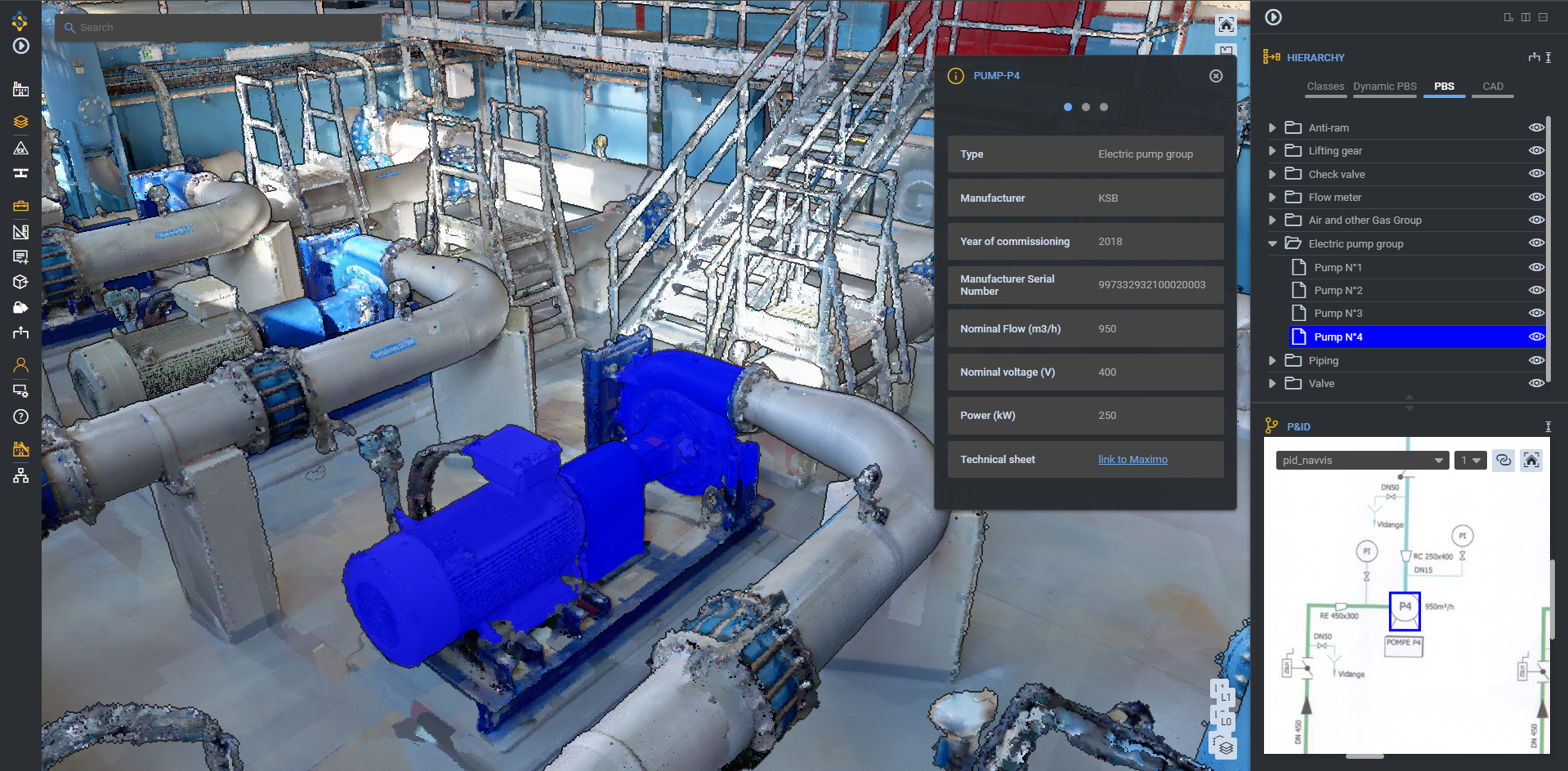Image resolution: width=1568 pixels, height=771 pixels.
Task: Hide Check valve via its eye icon
Action: (1536, 173)
